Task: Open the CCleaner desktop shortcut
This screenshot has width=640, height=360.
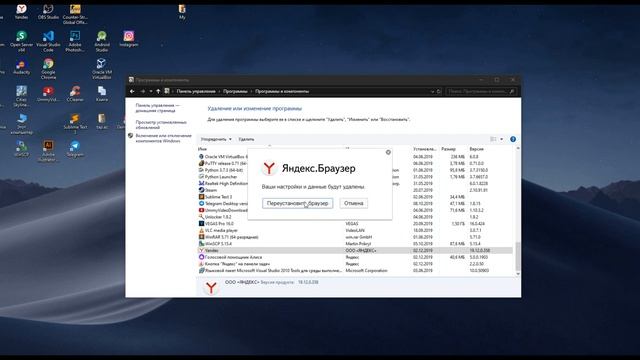Action: point(75,94)
